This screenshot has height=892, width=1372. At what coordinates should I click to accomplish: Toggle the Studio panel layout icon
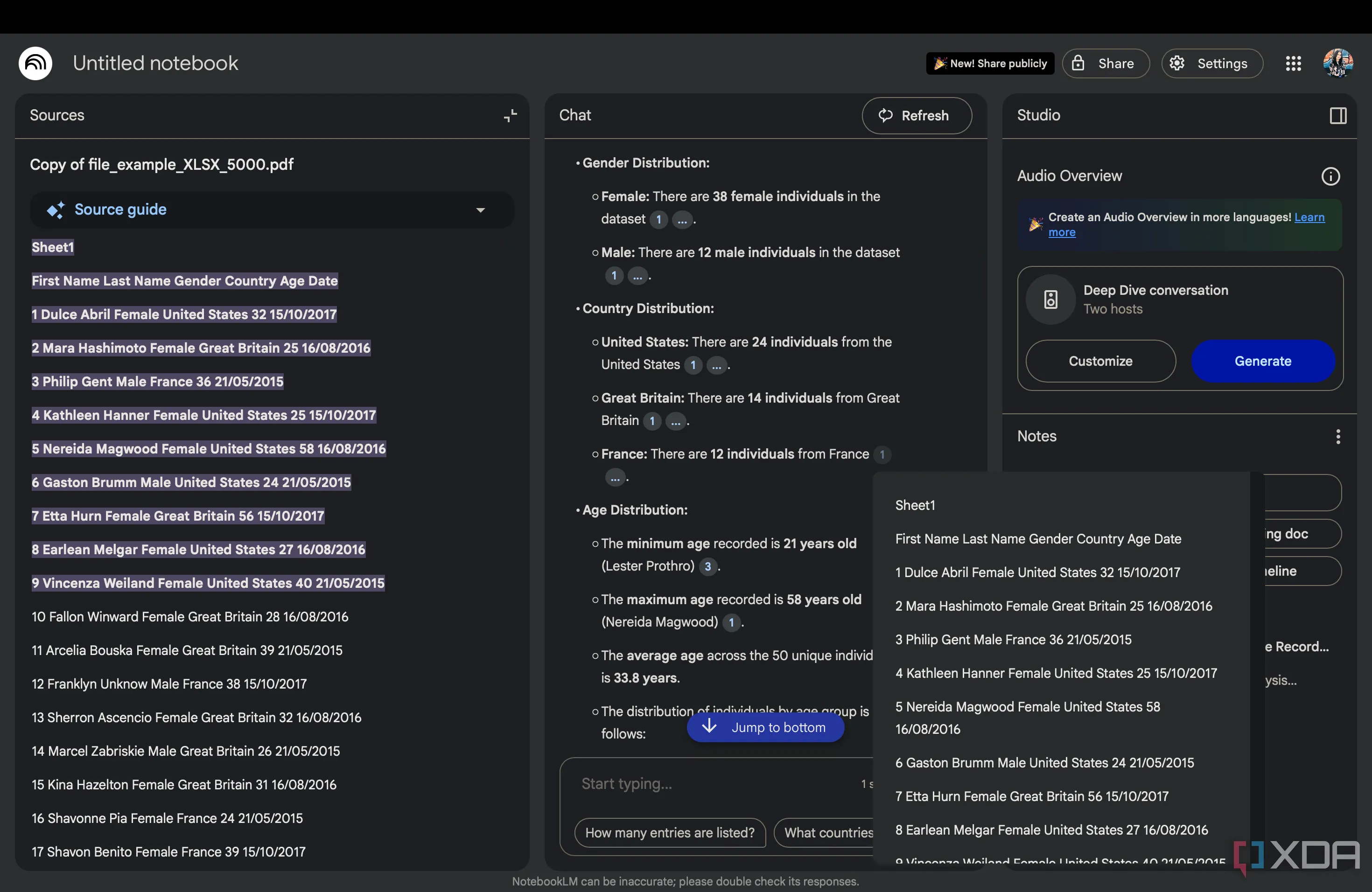point(1337,115)
